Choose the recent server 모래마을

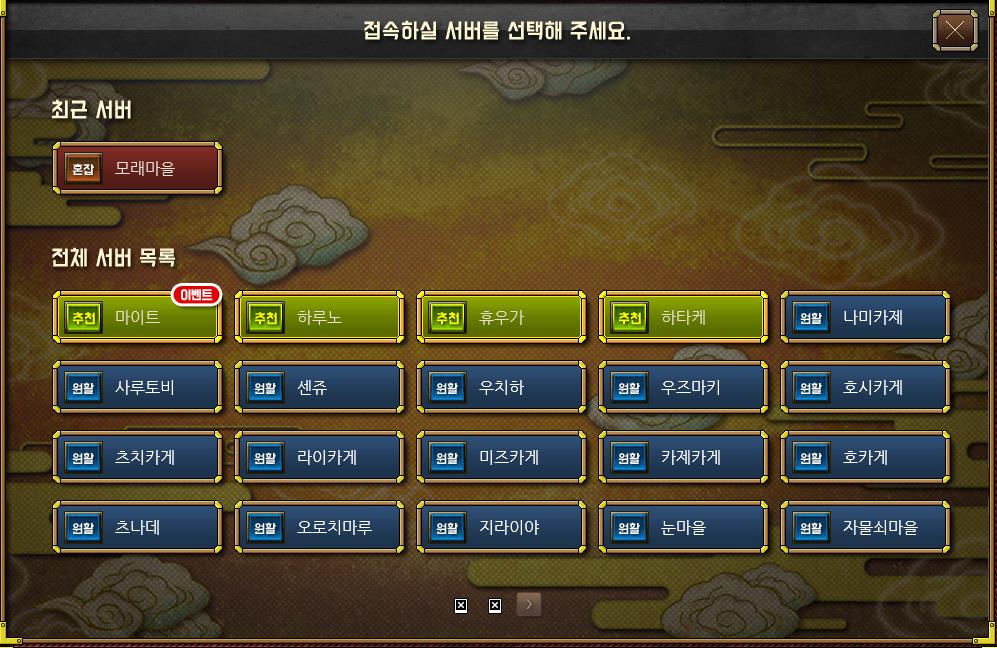pos(137,169)
